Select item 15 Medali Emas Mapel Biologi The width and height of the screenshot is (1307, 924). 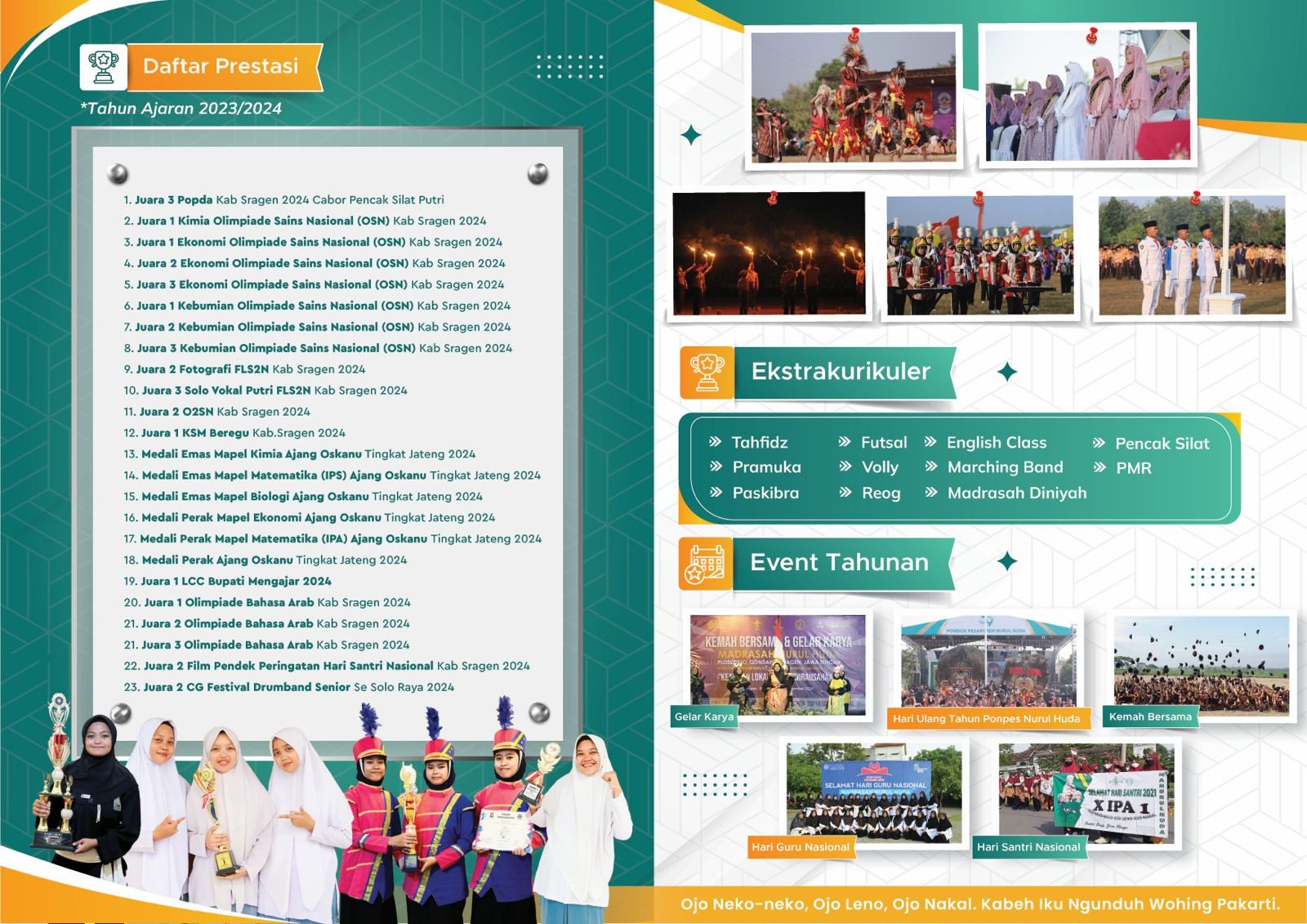[x=303, y=497]
